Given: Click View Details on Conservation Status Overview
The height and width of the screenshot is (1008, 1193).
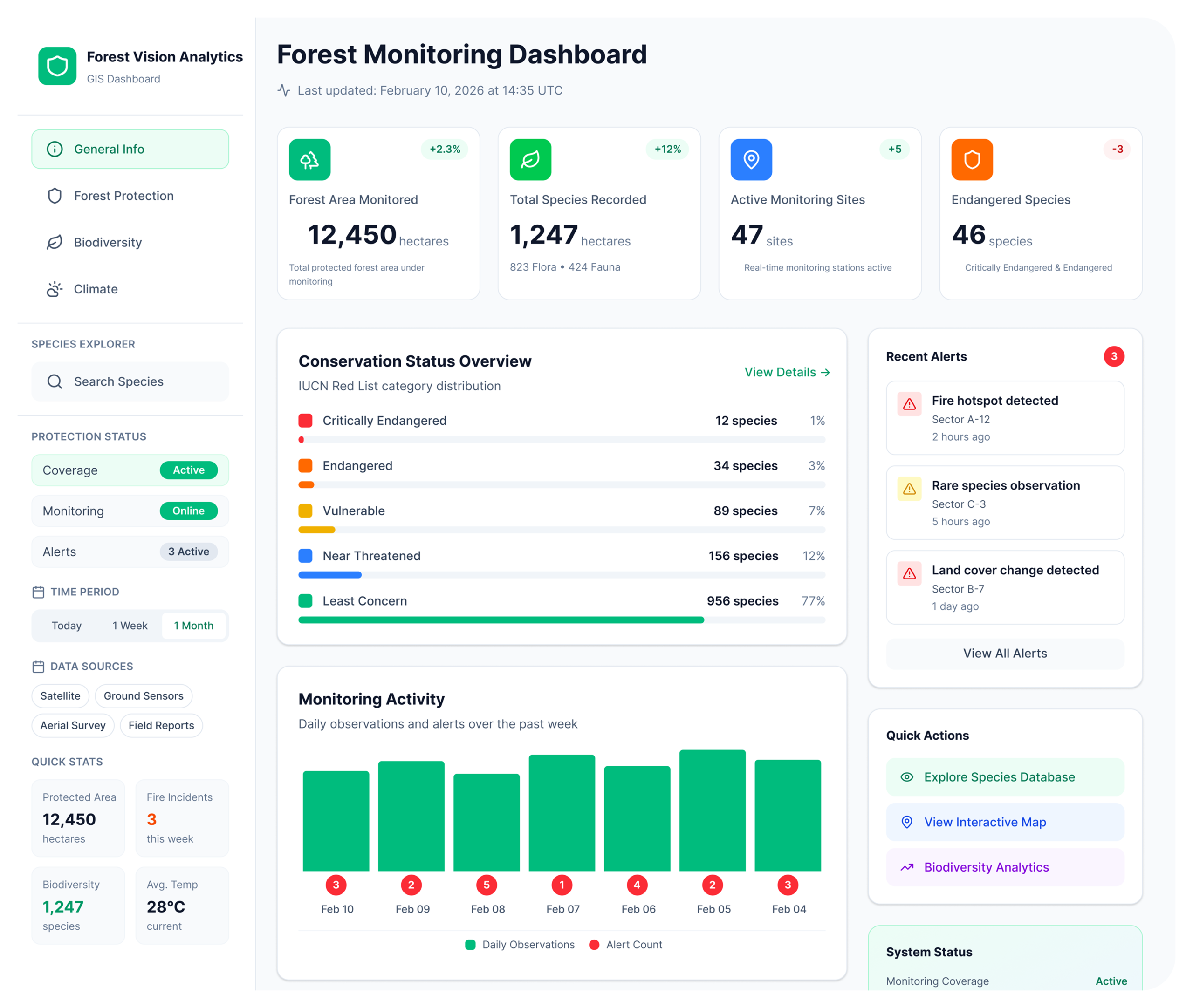Looking at the screenshot, I should pos(787,371).
